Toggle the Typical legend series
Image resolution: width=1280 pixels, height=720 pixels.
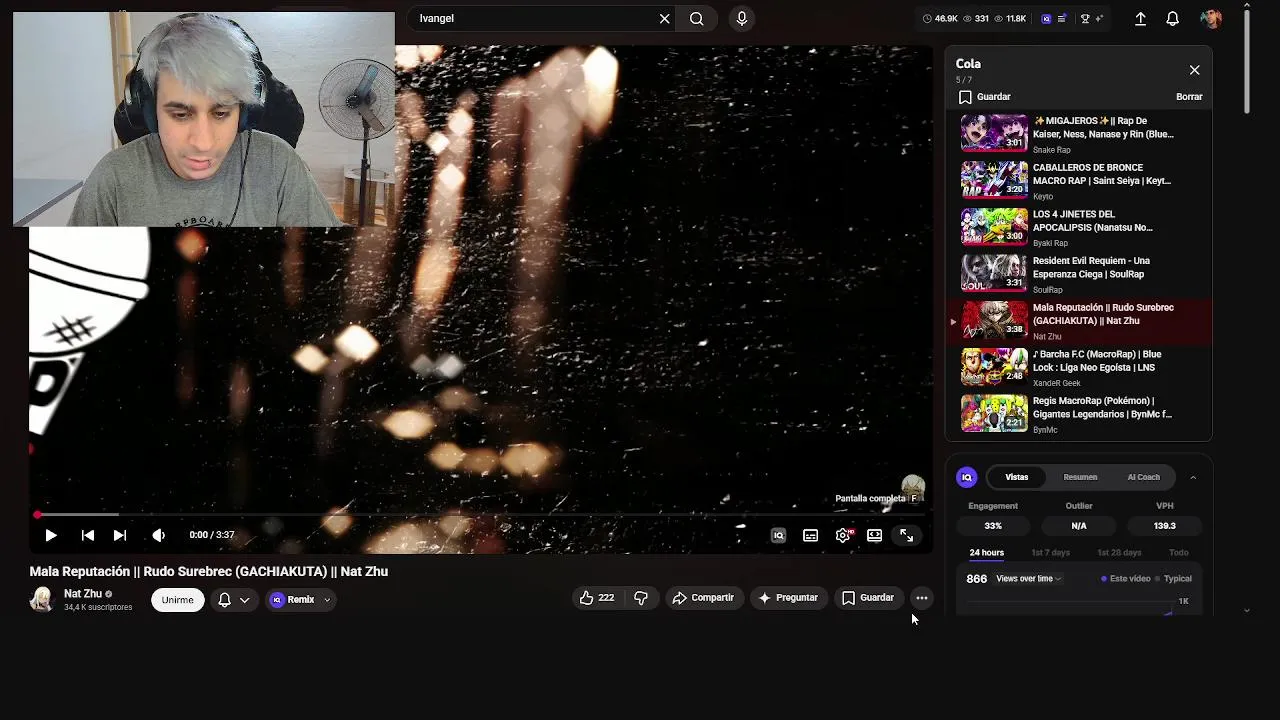point(1174,579)
